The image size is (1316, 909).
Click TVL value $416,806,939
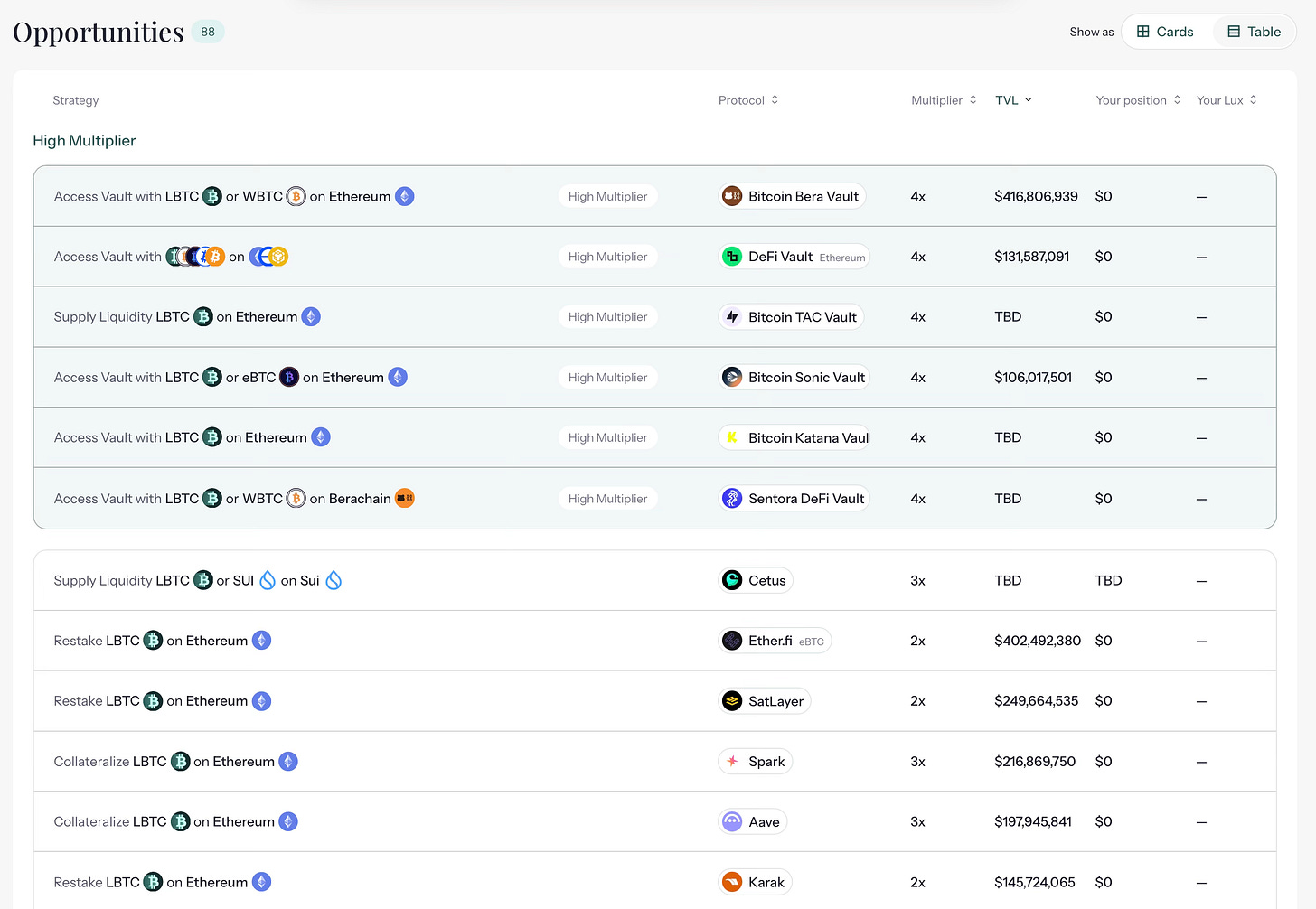pos(1036,196)
